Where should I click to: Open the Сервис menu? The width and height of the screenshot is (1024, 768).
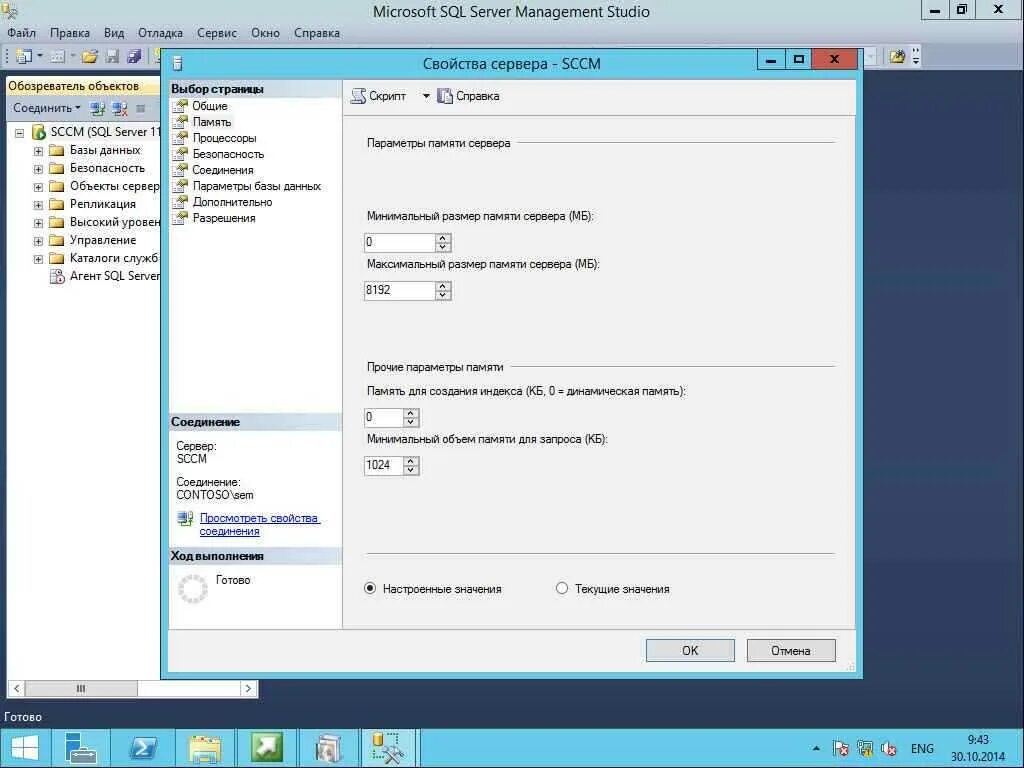coord(217,33)
